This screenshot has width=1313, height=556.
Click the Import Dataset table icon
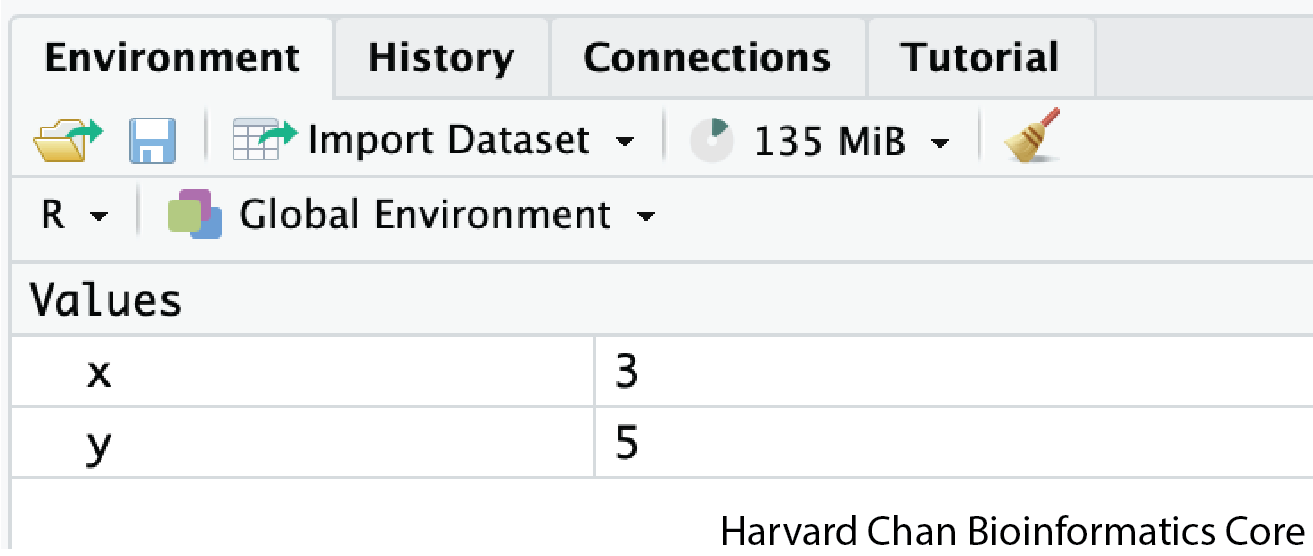264,139
